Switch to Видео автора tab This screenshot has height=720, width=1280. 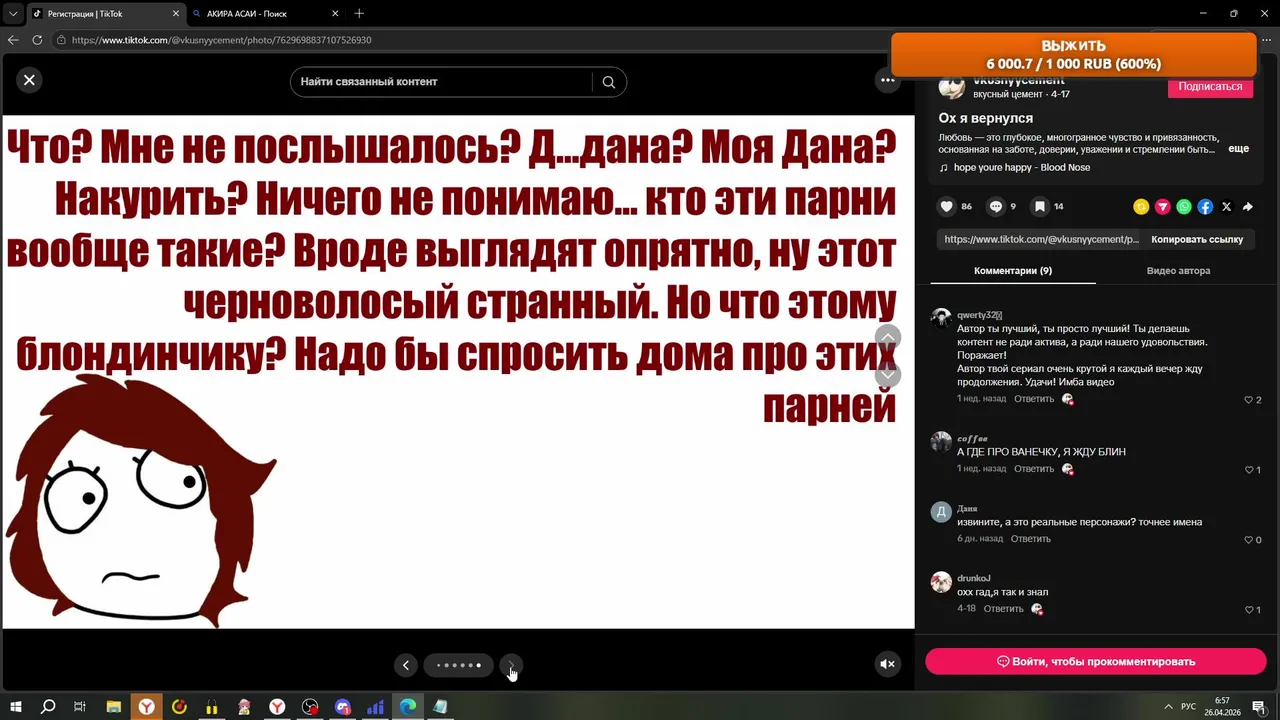click(1178, 271)
